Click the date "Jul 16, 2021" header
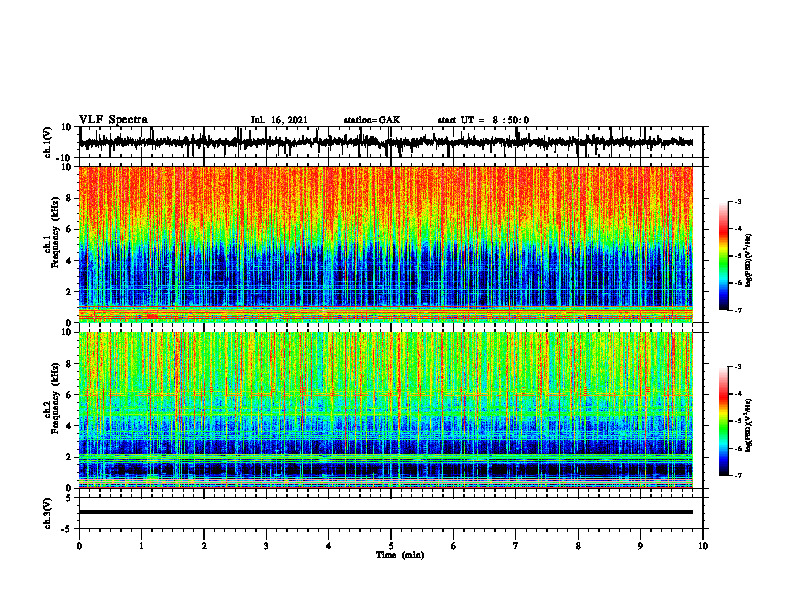The height and width of the screenshot is (612, 792). pos(279,120)
